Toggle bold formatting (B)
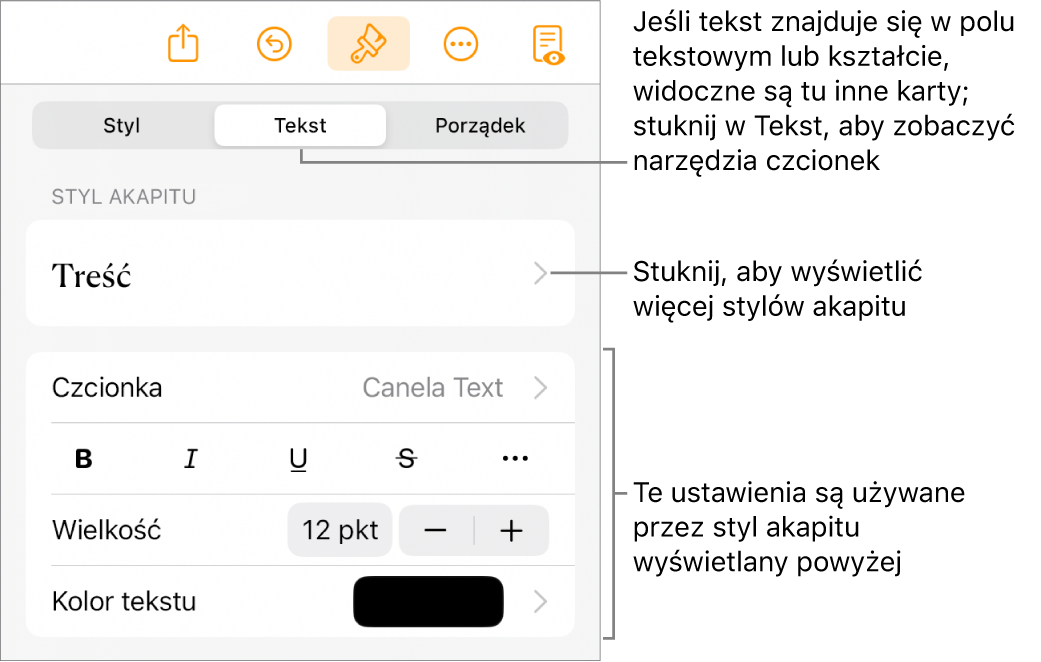The width and height of the screenshot is (1041, 662). pos(84,459)
